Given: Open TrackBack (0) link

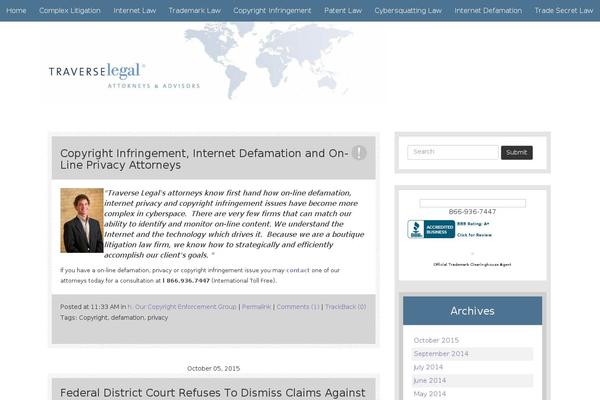Looking at the screenshot, I should tap(345, 307).
